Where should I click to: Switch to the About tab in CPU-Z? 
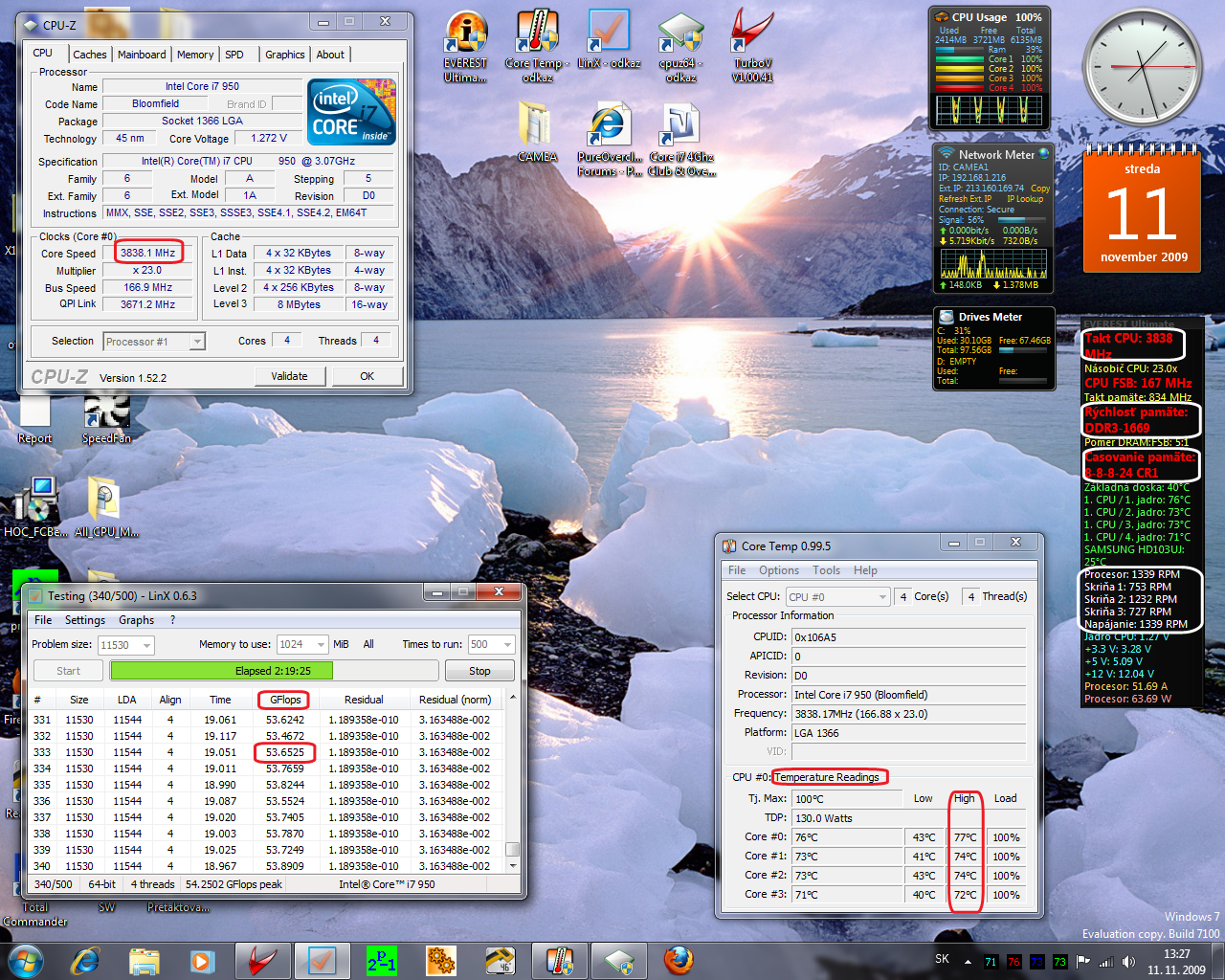[330, 55]
